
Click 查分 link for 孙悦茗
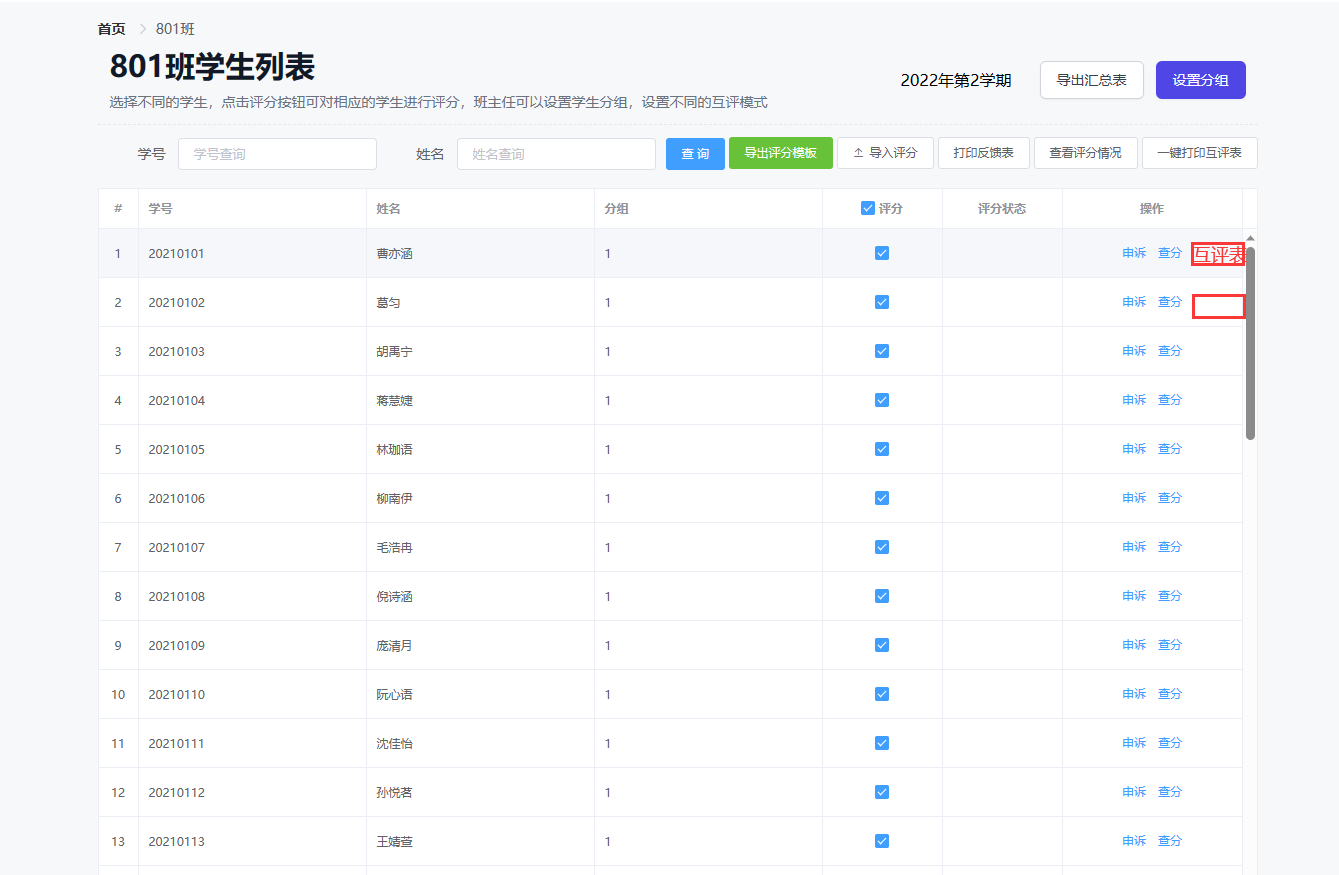(1170, 792)
